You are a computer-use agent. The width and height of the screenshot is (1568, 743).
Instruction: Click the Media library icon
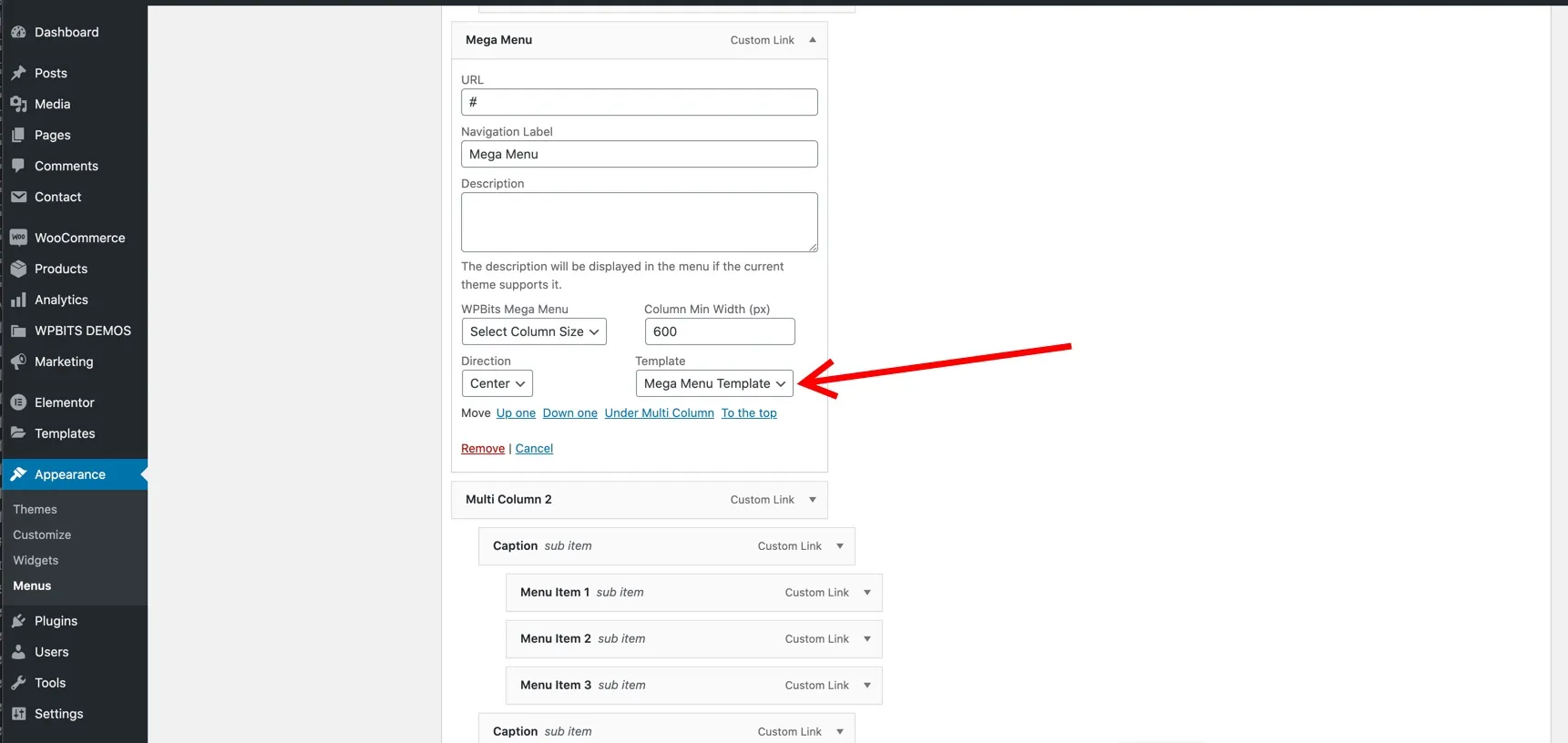click(x=18, y=104)
